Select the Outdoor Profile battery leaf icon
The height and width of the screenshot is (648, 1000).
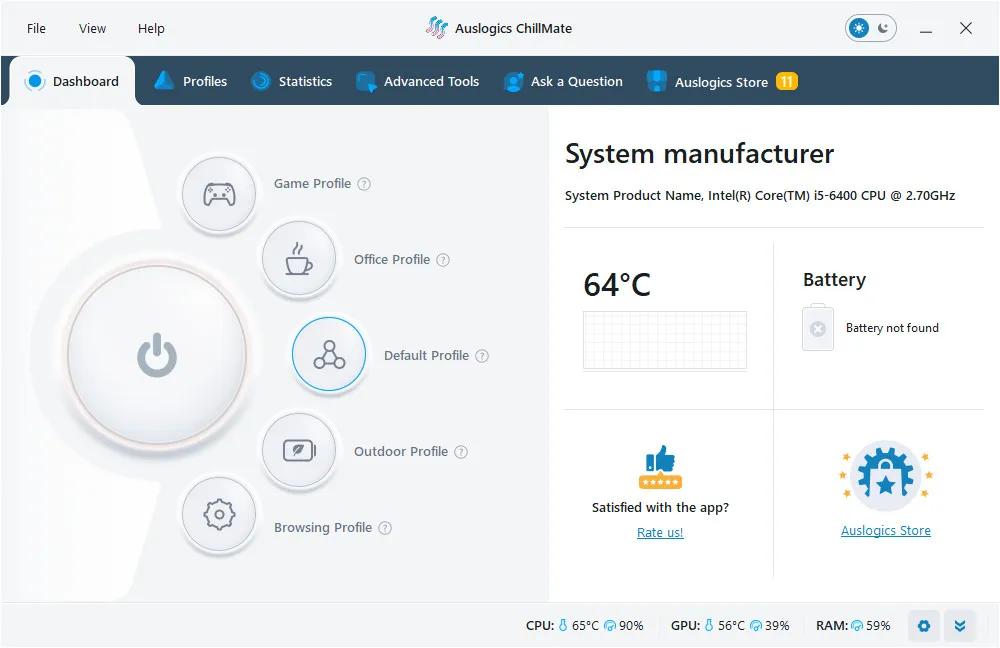point(298,450)
